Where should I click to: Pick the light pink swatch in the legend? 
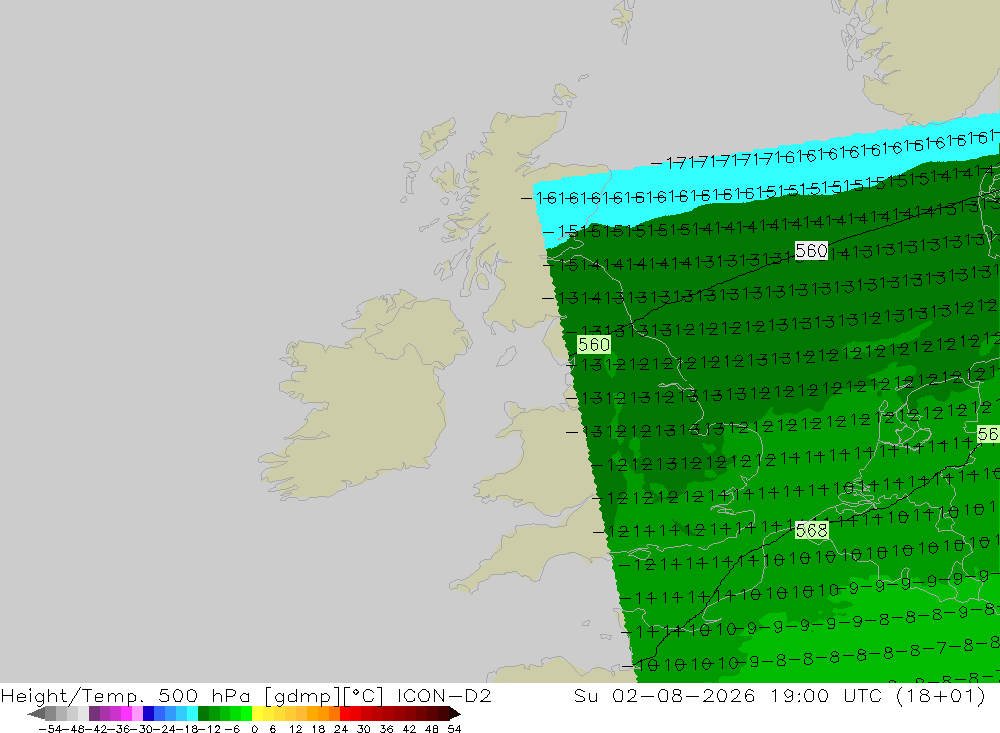(137, 713)
